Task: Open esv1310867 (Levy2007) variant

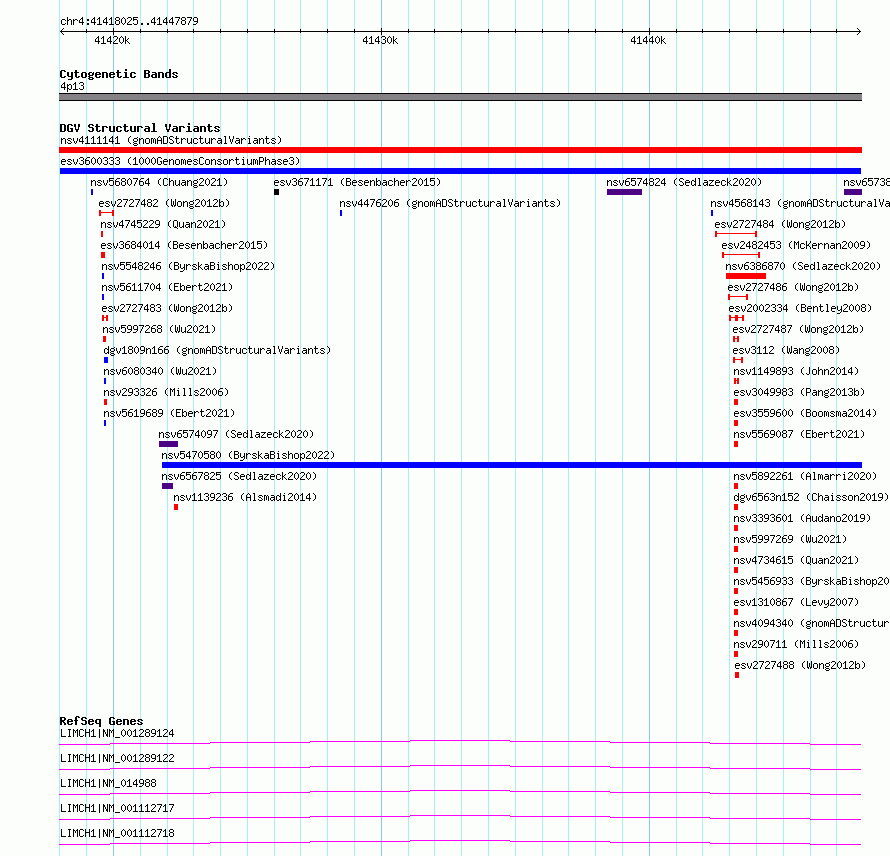Action: pos(796,602)
